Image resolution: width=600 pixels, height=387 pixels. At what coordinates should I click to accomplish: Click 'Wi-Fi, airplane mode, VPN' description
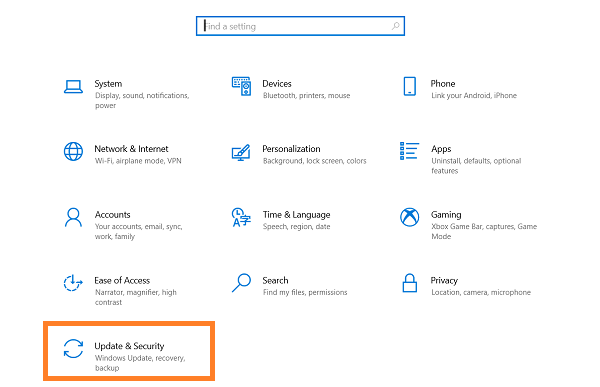(x=138, y=161)
